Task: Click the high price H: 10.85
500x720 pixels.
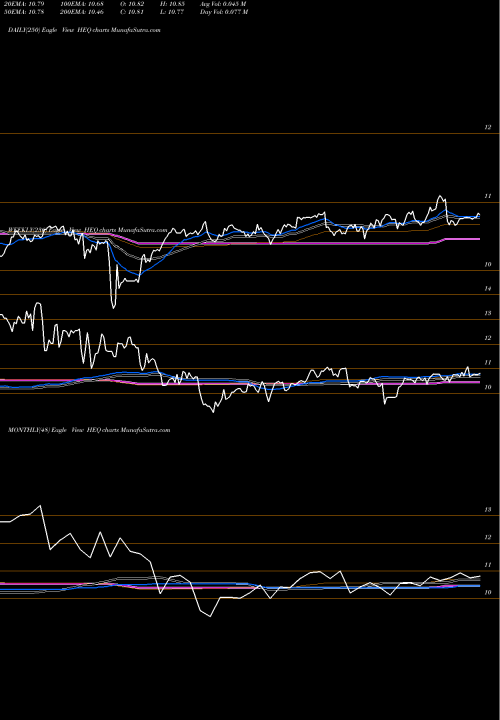Action: pos(173,4)
